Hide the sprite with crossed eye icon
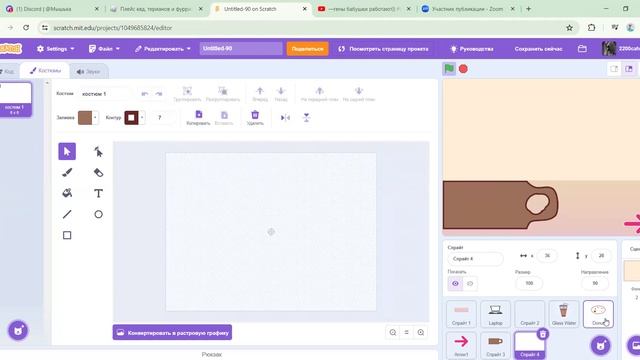 coord(470,283)
